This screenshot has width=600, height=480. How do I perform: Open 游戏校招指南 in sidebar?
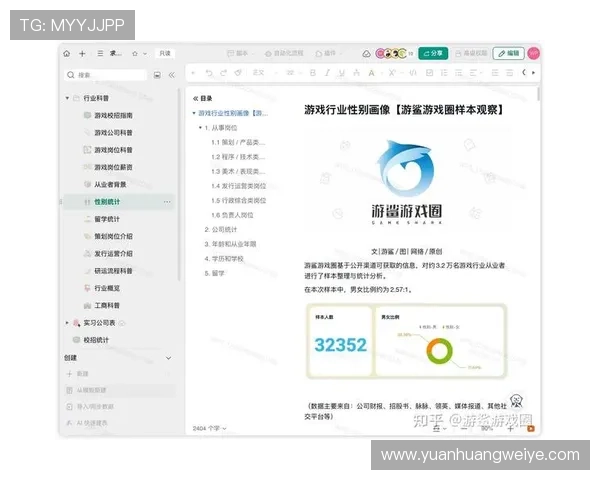(113, 115)
